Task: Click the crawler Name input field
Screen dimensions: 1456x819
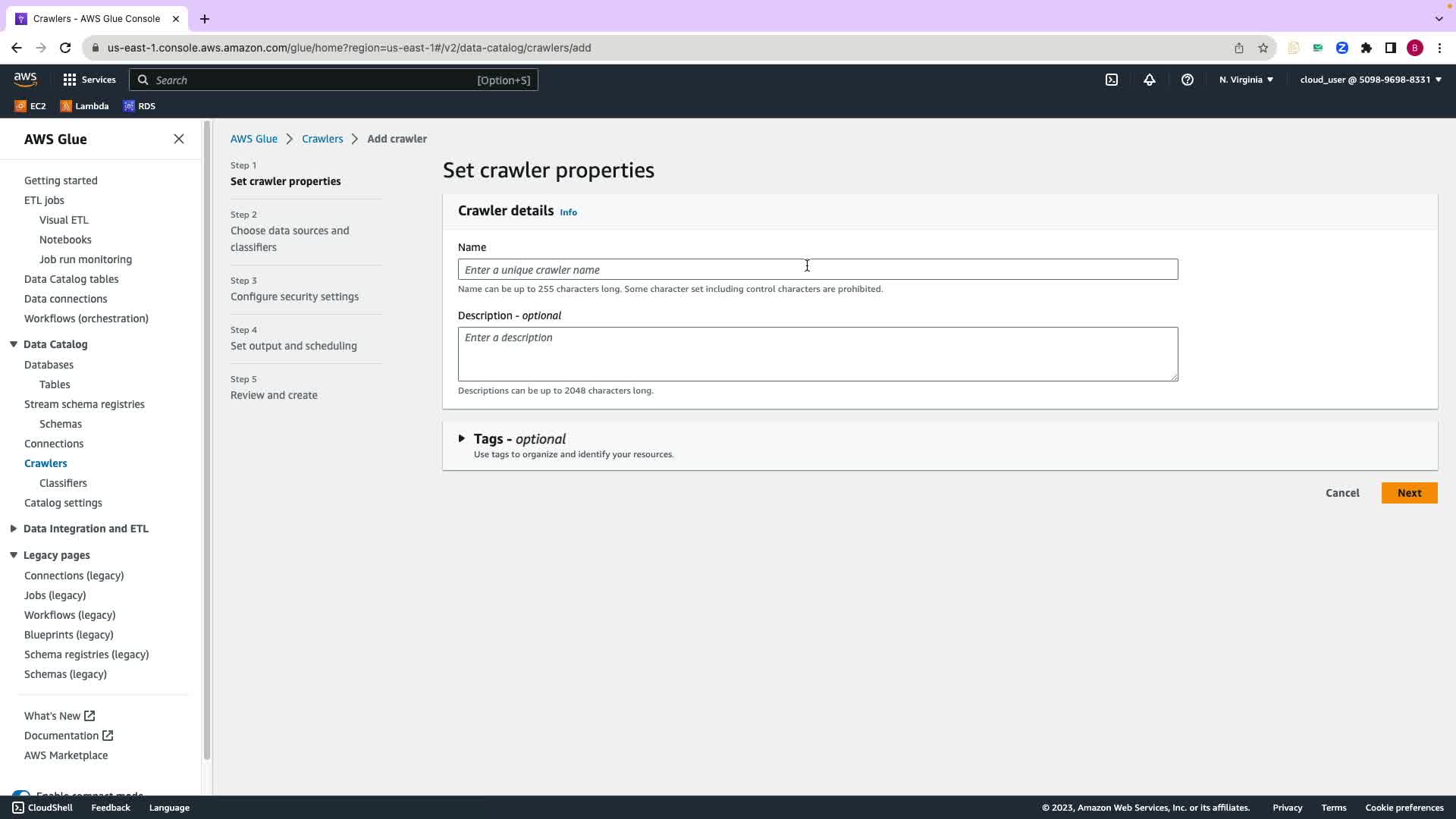Action: click(x=817, y=270)
